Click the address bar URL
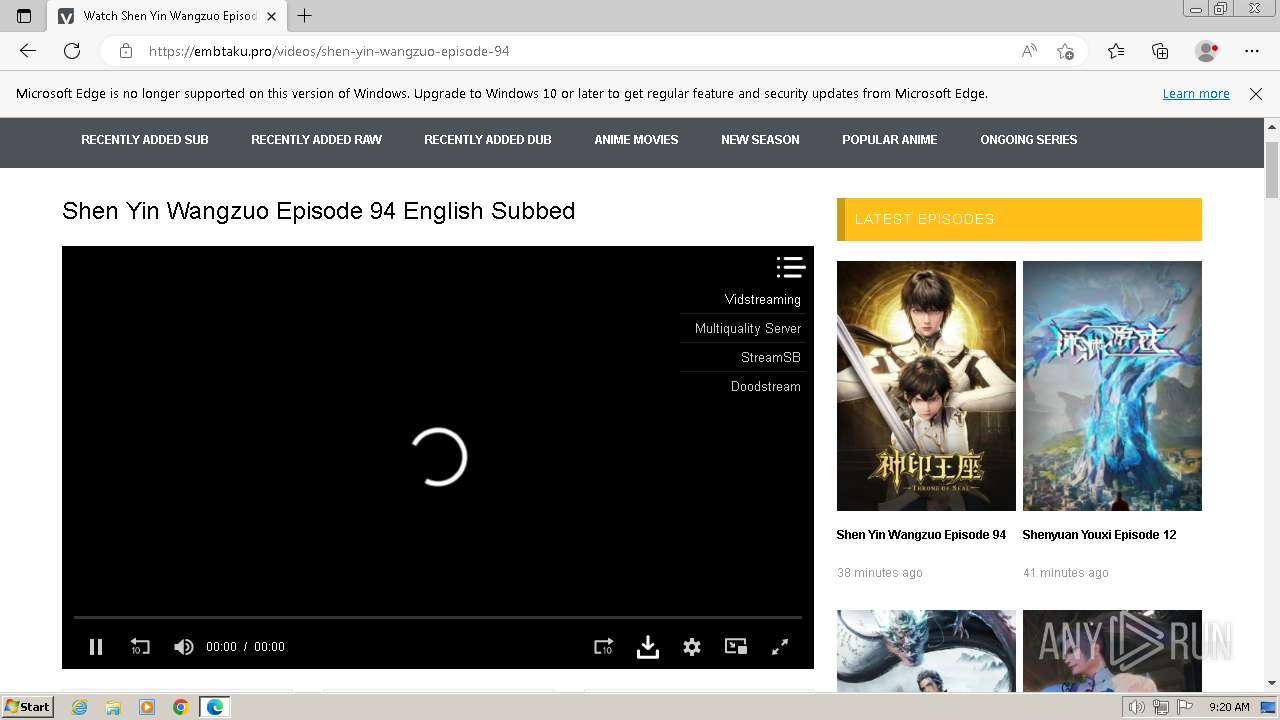 coord(329,51)
